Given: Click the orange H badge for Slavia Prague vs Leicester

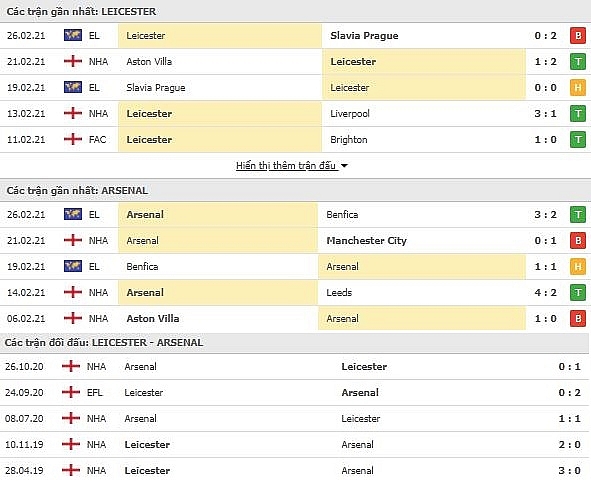Looking at the screenshot, I should pyautogui.click(x=578, y=88).
